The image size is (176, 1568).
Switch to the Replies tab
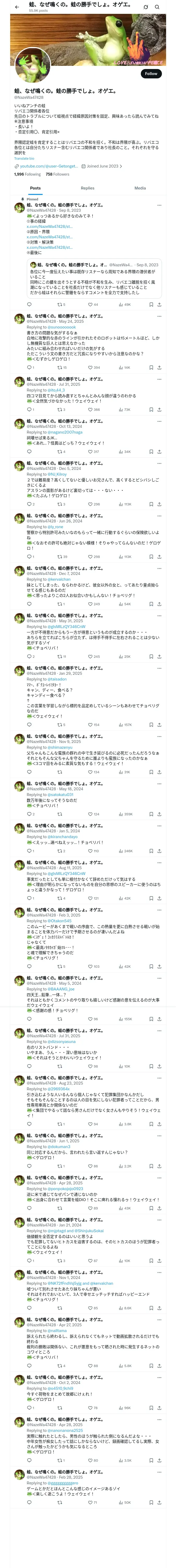tap(87, 188)
